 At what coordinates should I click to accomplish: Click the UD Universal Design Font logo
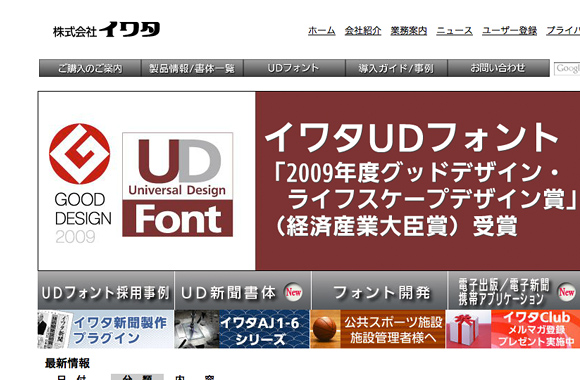[178, 184]
